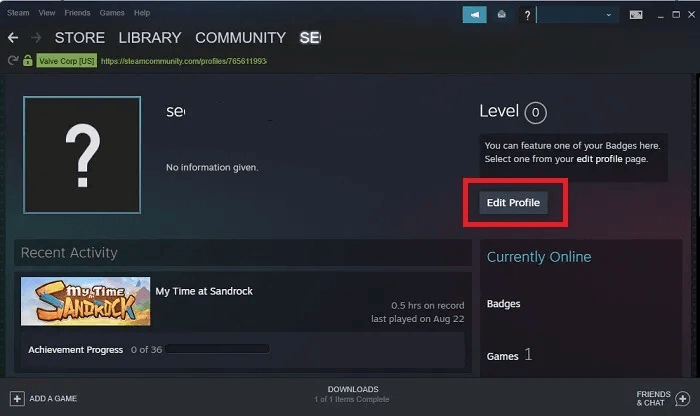Image resolution: width=700 pixels, height=416 pixels.
Task: Click the 0 of 36 achievement count
Action: (146, 349)
